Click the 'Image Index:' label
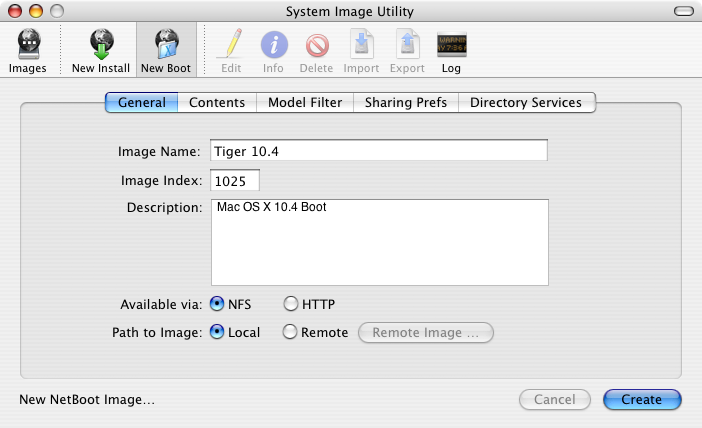Screen dimensions: 702x428 tap(161, 180)
